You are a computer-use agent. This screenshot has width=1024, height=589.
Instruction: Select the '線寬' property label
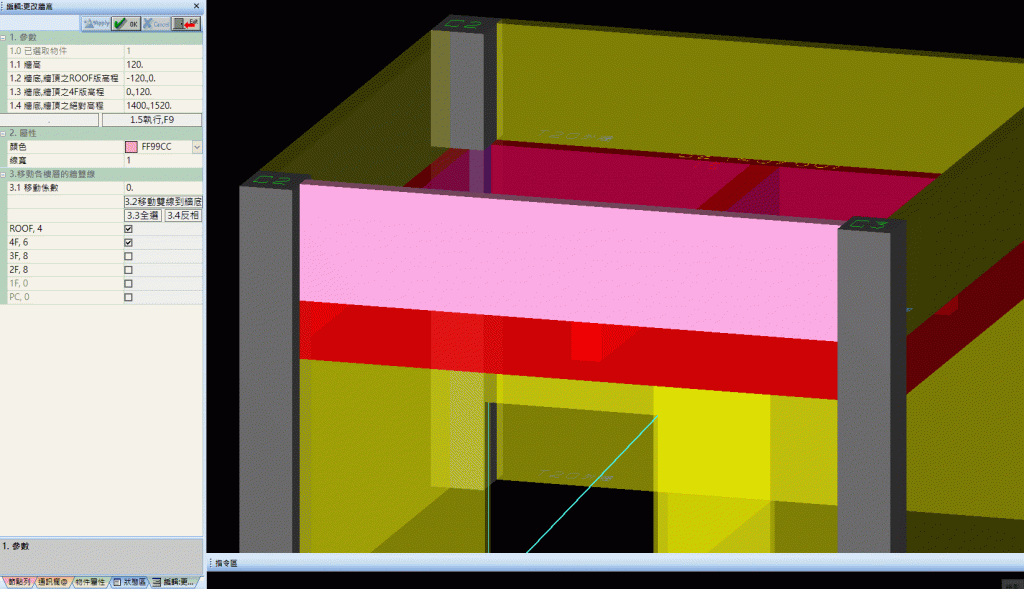click(x=18, y=161)
